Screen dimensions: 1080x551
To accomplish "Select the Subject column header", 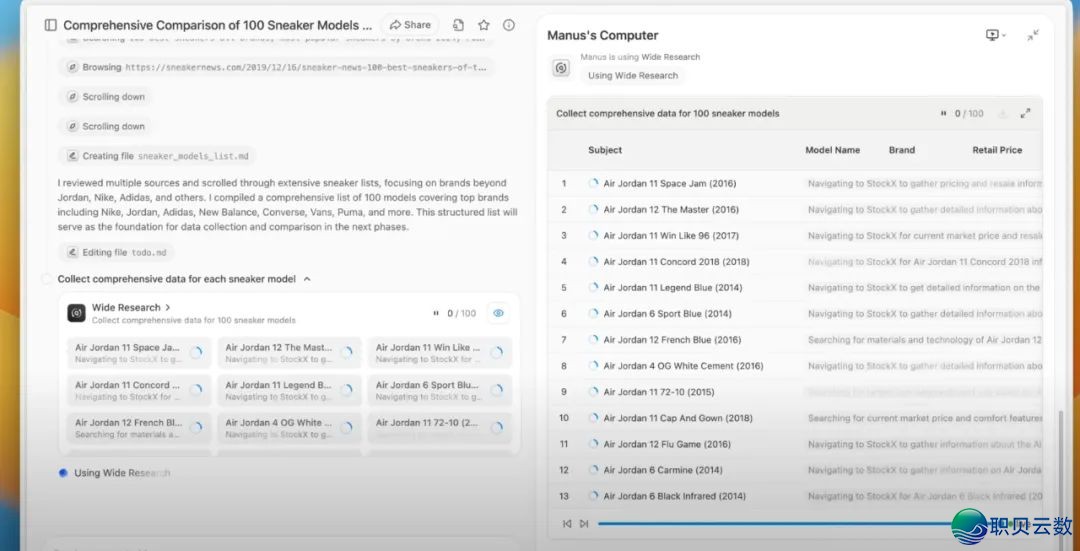I will (x=605, y=150).
